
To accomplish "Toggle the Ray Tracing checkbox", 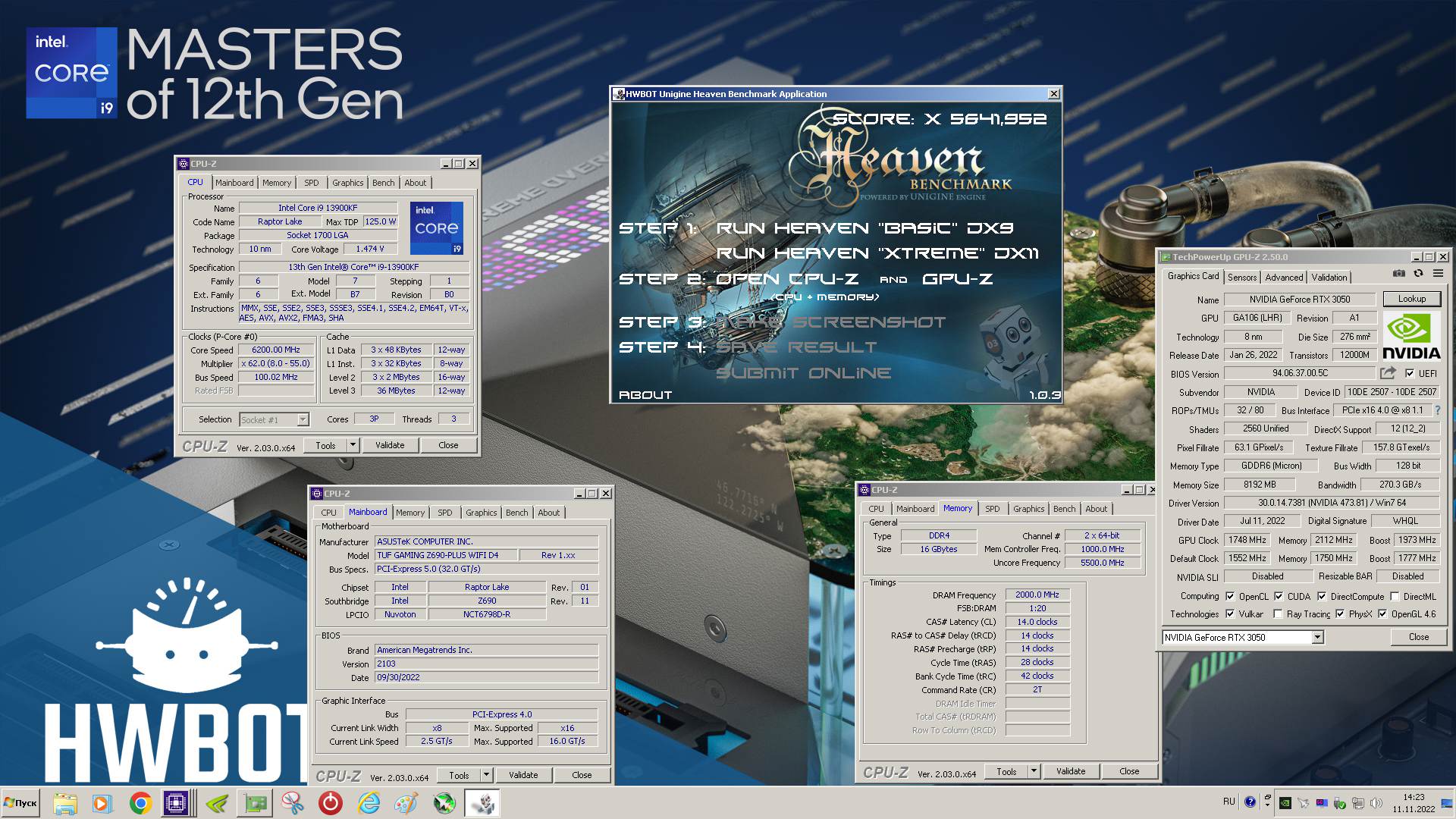I will point(1278,613).
